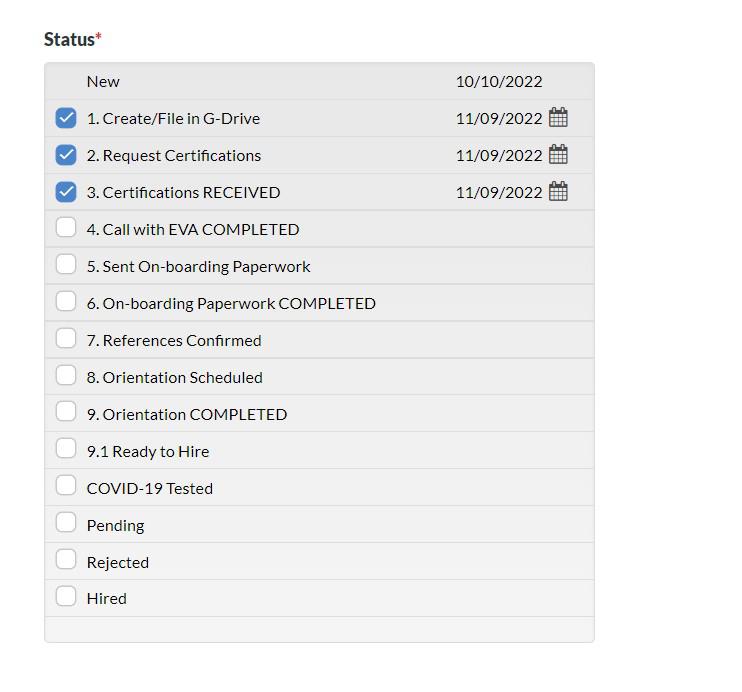The width and height of the screenshot is (742, 692).
Task: Enable the Sent On-boarding Paperwork checkbox
Action: click(x=66, y=265)
